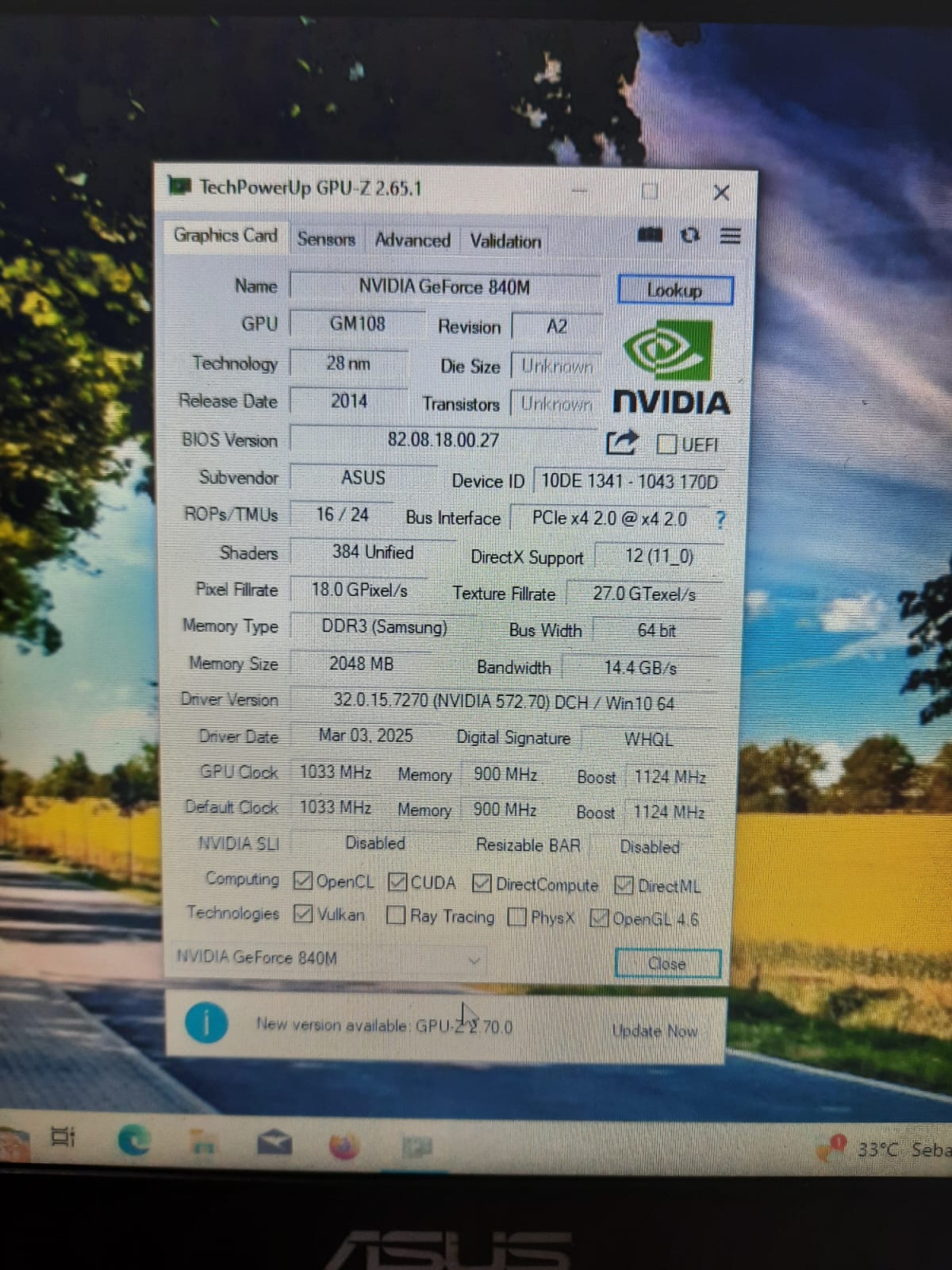Image resolution: width=952 pixels, height=1270 pixels.
Task: Click the DirectX Support 12 (11_0) value
Action: (659, 556)
